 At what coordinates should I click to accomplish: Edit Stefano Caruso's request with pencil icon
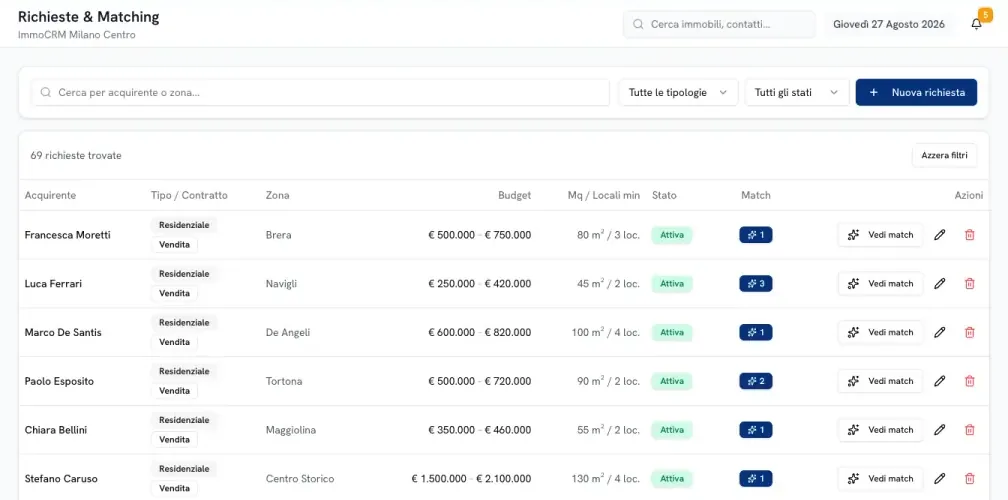(939, 479)
